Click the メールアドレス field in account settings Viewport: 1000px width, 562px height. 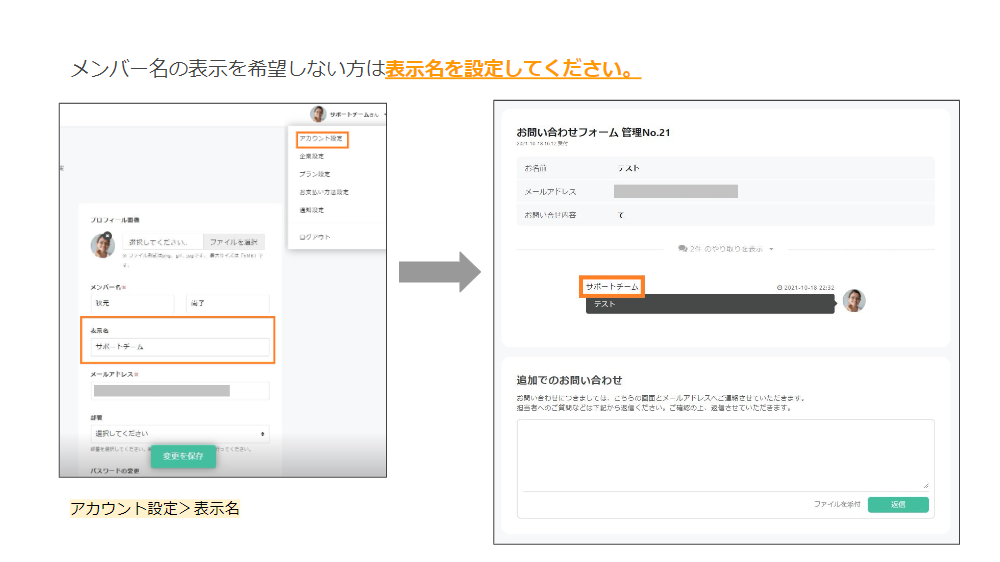click(x=180, y=390)
